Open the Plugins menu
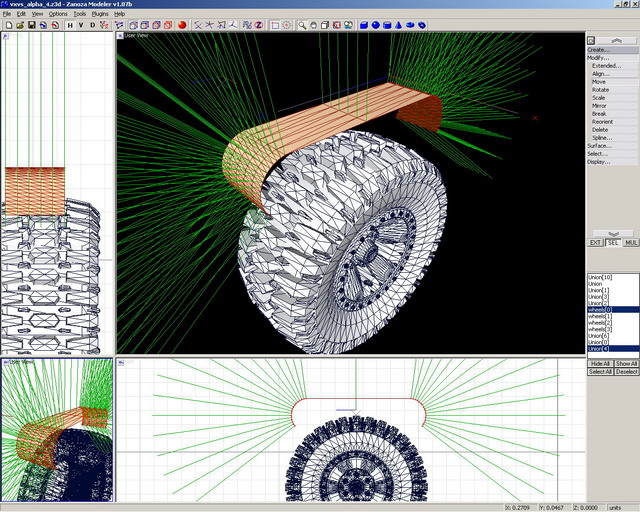The height and width of the screenshot is (512, 640). coord(100,14)
